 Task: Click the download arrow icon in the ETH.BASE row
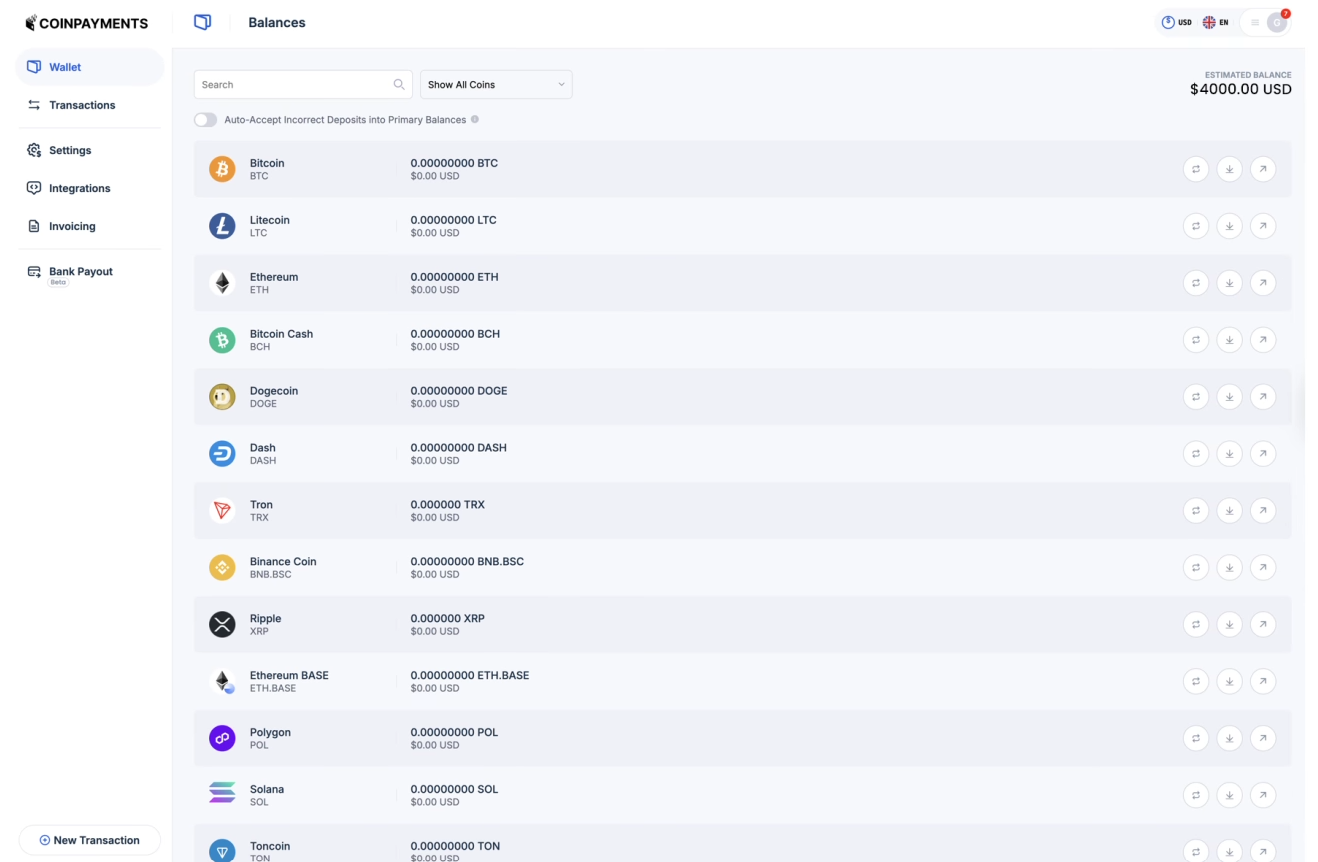(x=1229, y=682)
